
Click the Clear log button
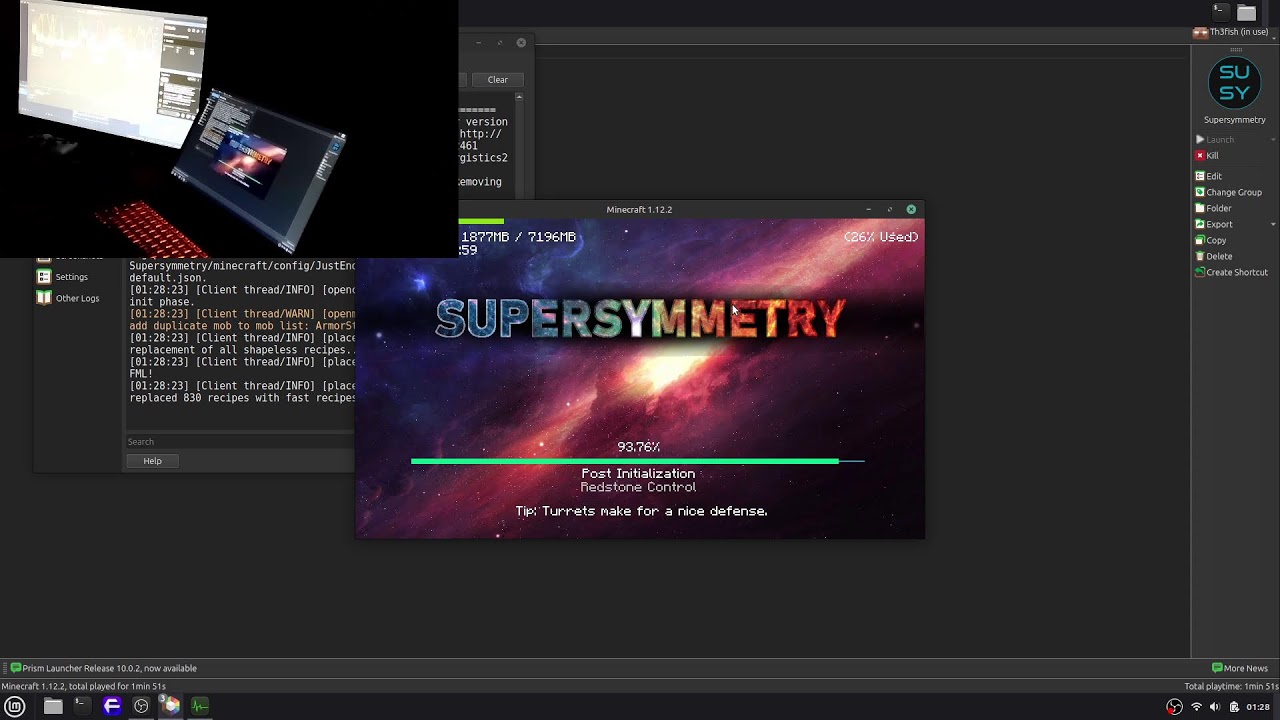(x=497, y=80)
